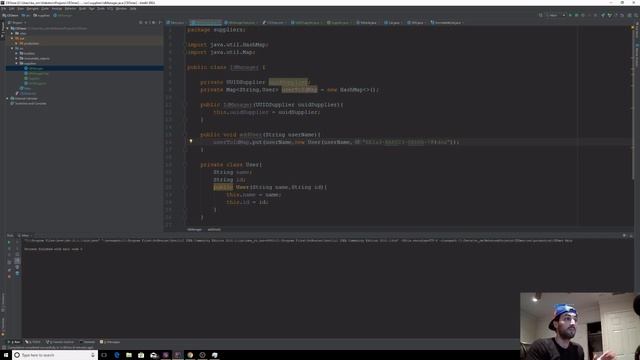Select the highlighted IdManager file in tree
Viewport: 640px width, 360px height.
point(84,68)
